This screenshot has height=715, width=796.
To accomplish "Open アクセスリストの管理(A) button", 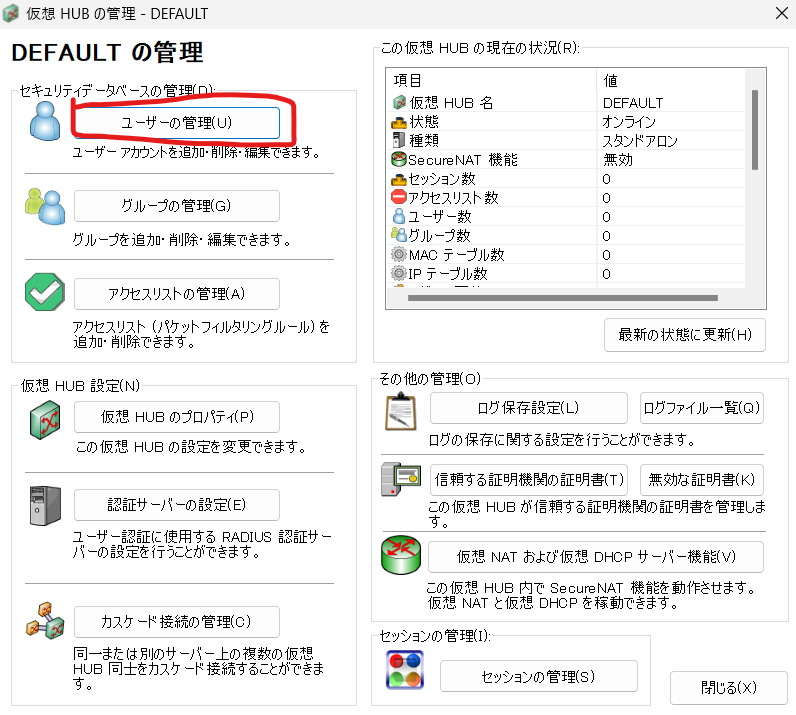I will [177, 294].
